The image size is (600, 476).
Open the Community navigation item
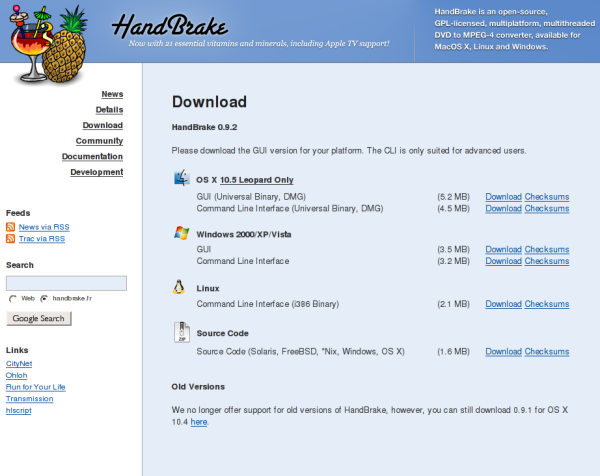pos(99,141)
